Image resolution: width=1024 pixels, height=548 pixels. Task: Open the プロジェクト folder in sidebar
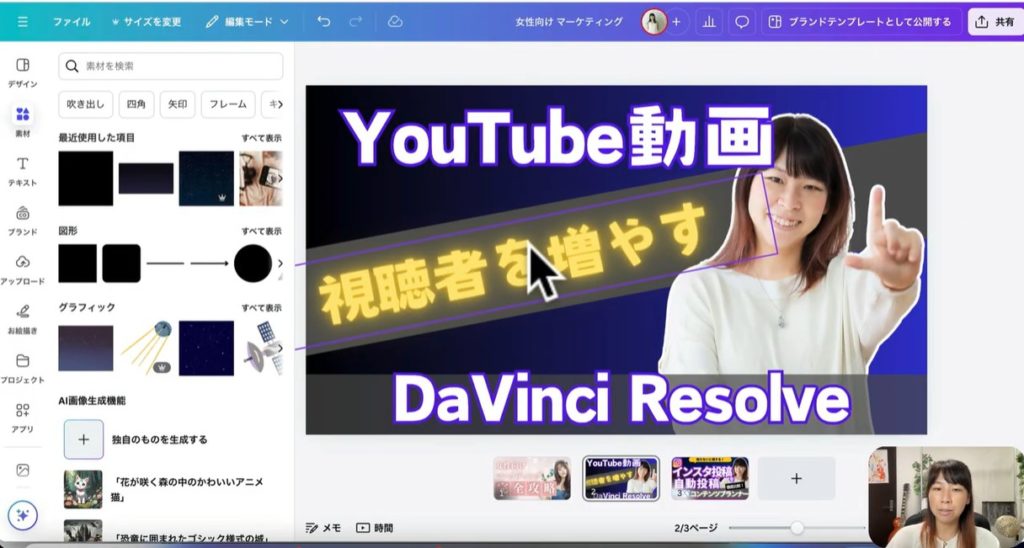click(22, 366)
